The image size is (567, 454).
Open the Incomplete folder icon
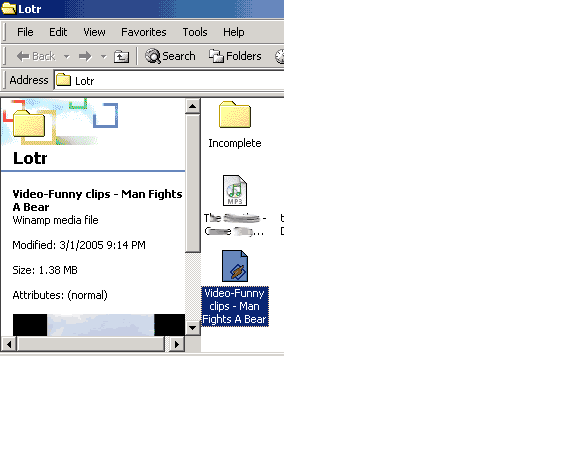pos(235,115)
